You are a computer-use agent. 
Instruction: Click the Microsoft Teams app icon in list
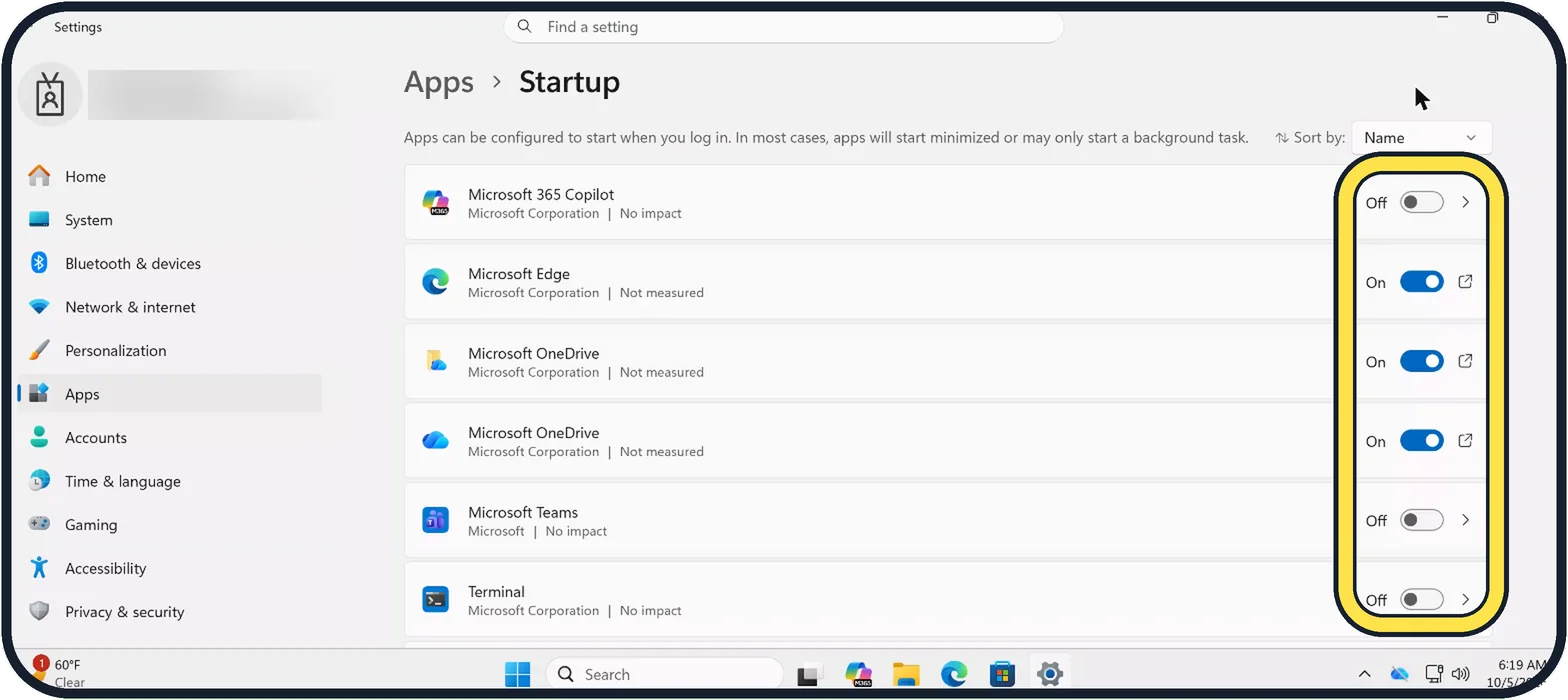click(435, 520)
